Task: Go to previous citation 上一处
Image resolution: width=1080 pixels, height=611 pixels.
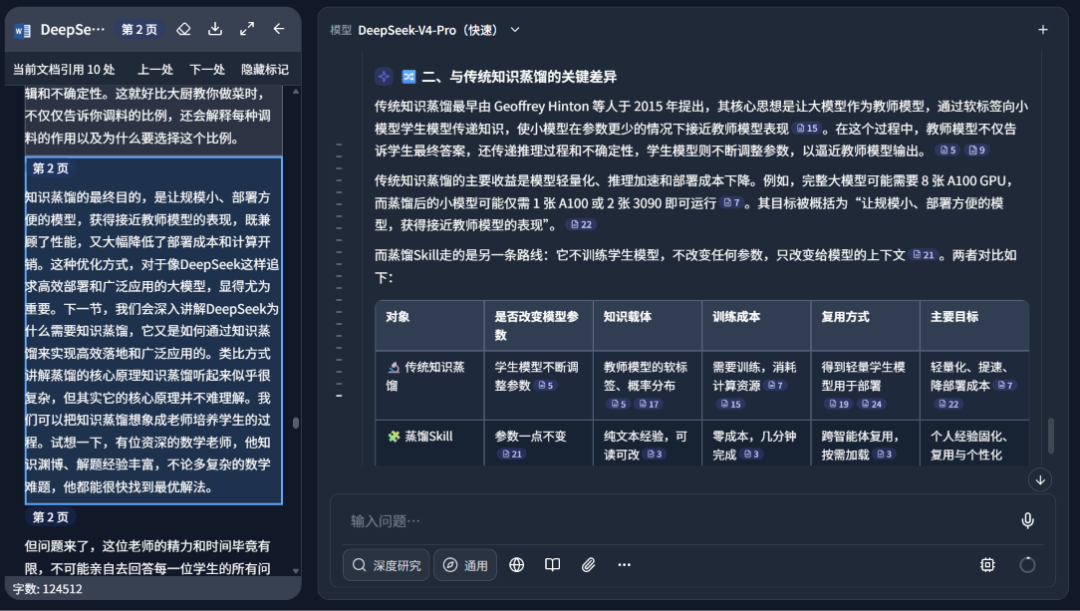Action: pos(155,70)
